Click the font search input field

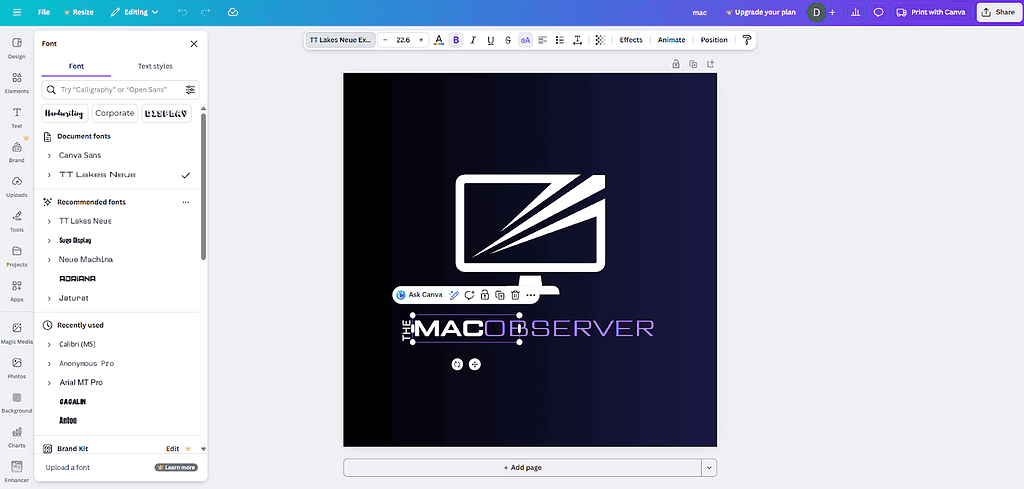pyautogui.click(x=118, y=89)
